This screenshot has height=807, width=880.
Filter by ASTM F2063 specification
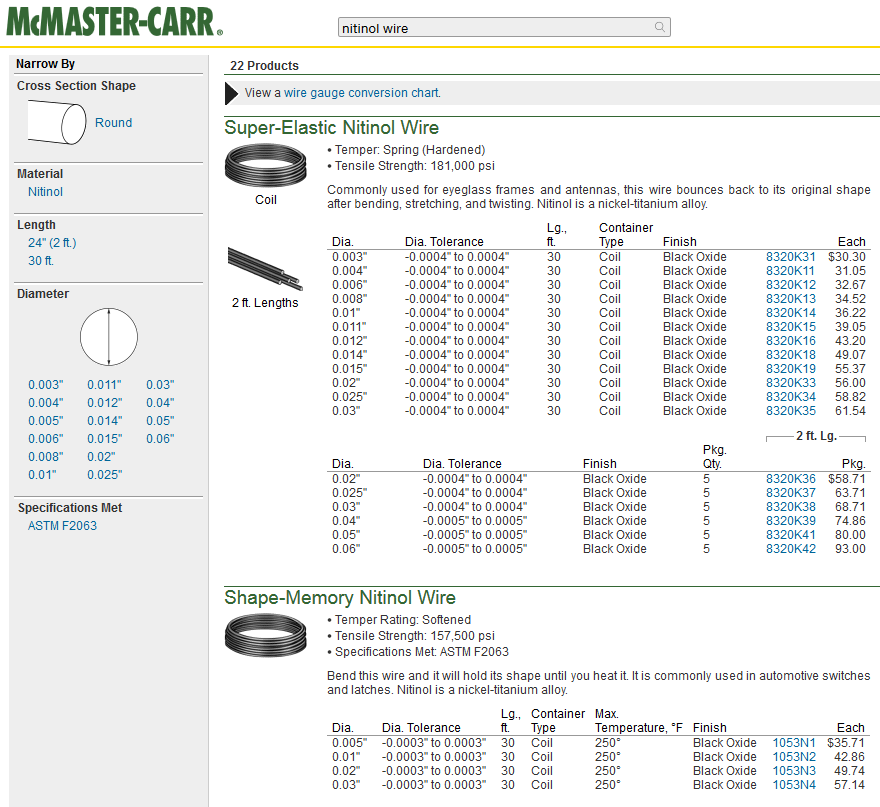click(x=62, y=526)
